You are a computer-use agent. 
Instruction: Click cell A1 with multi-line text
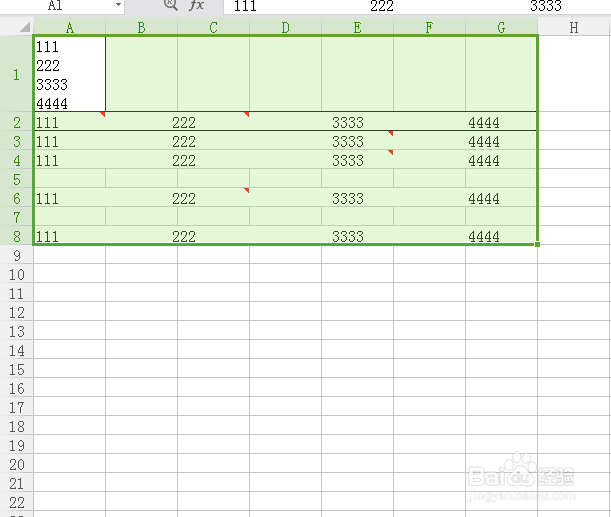tap(70, 74)
